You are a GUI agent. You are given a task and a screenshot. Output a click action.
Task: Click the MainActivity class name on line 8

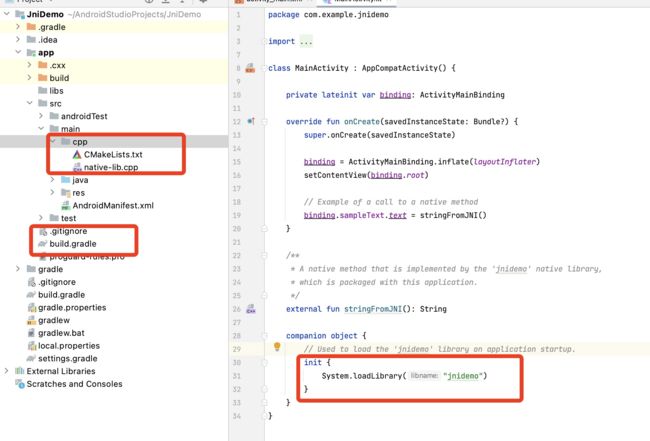pos(321,68)
